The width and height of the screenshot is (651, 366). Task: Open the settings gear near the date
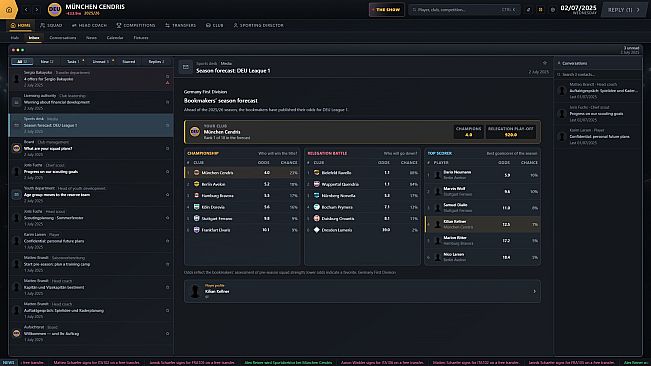[x=553, y=10]
